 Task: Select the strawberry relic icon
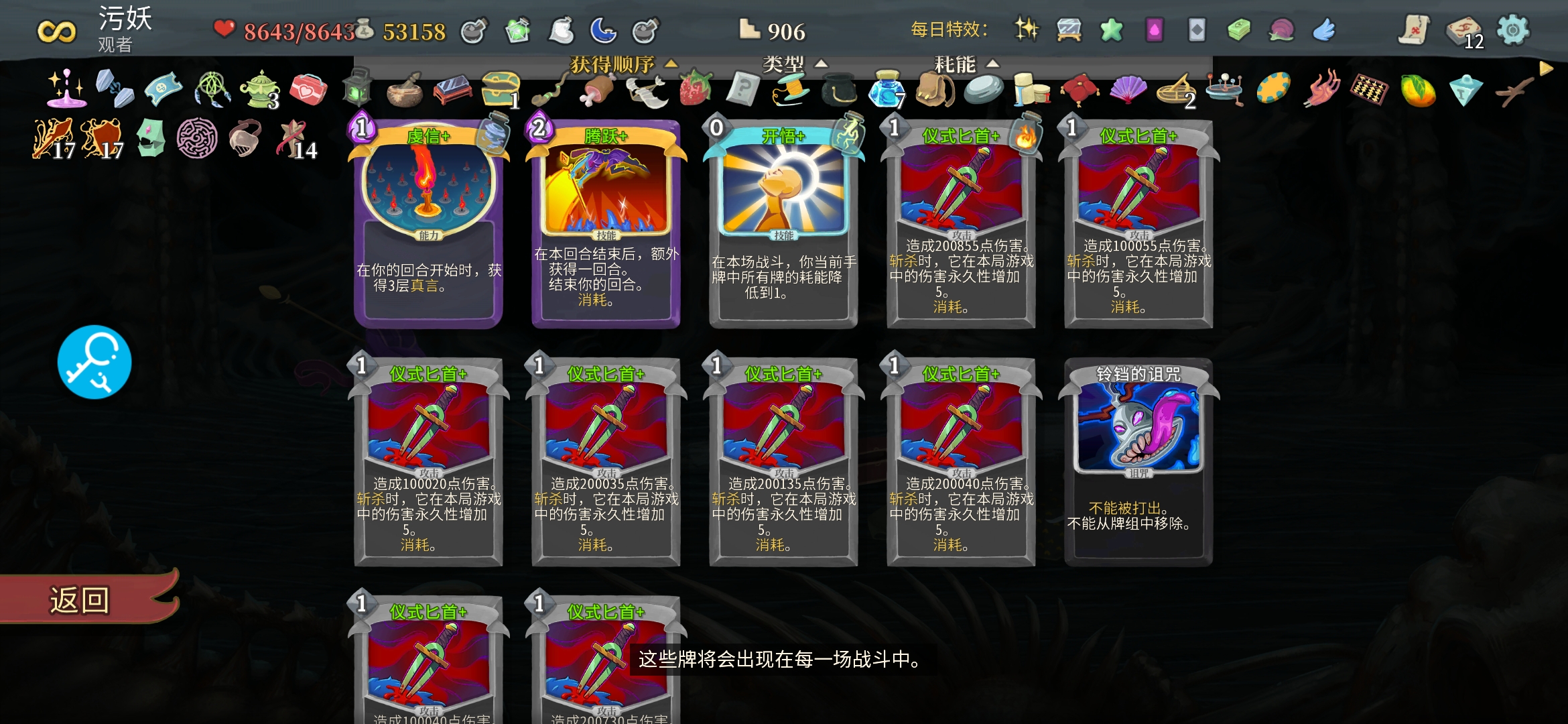click(695, 88)
